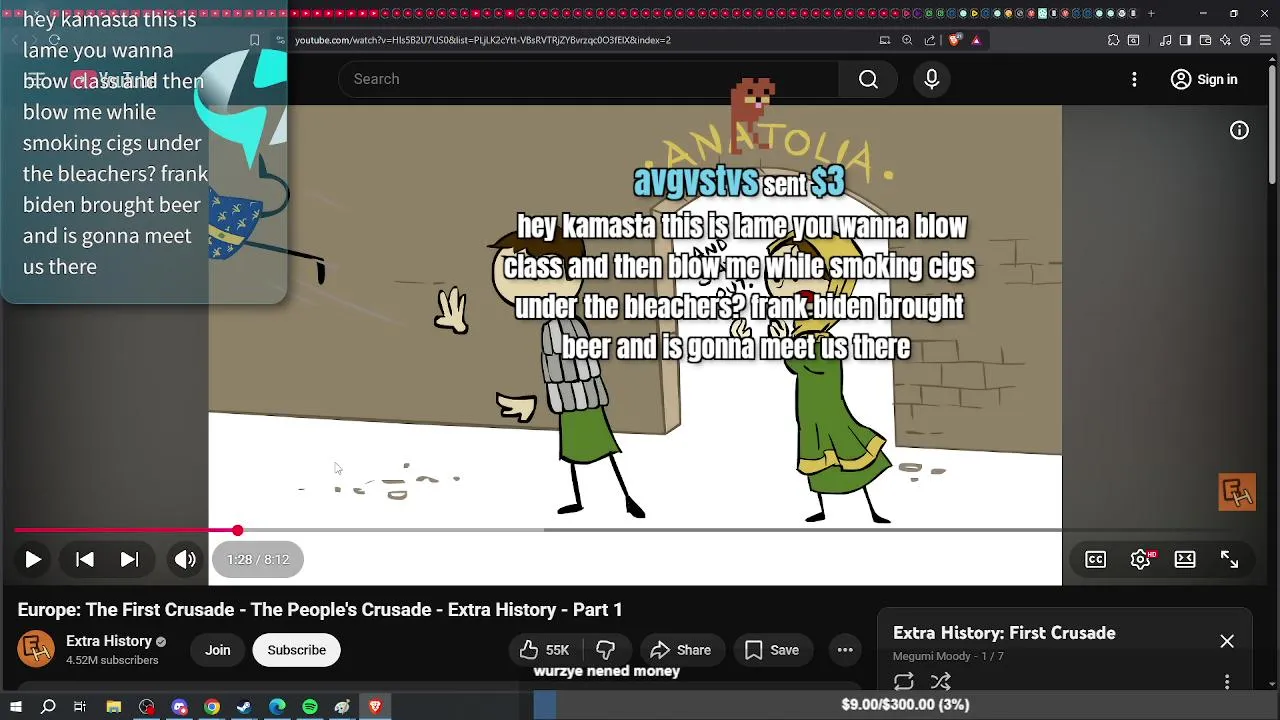The image size is (1280, 720).
Task: Click the browser address bar URL
Action: tap(483, 40)
